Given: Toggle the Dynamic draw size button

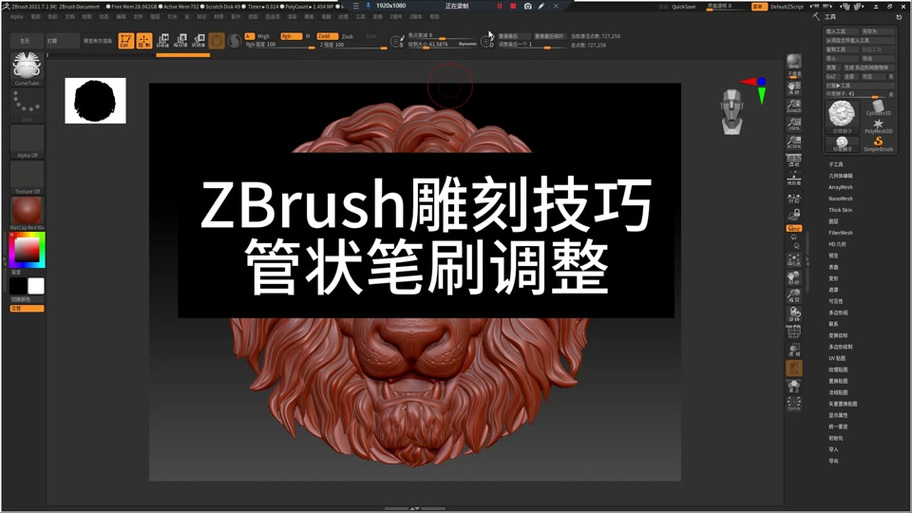Looking at the screenshot, I should click(x=468, y=44).
